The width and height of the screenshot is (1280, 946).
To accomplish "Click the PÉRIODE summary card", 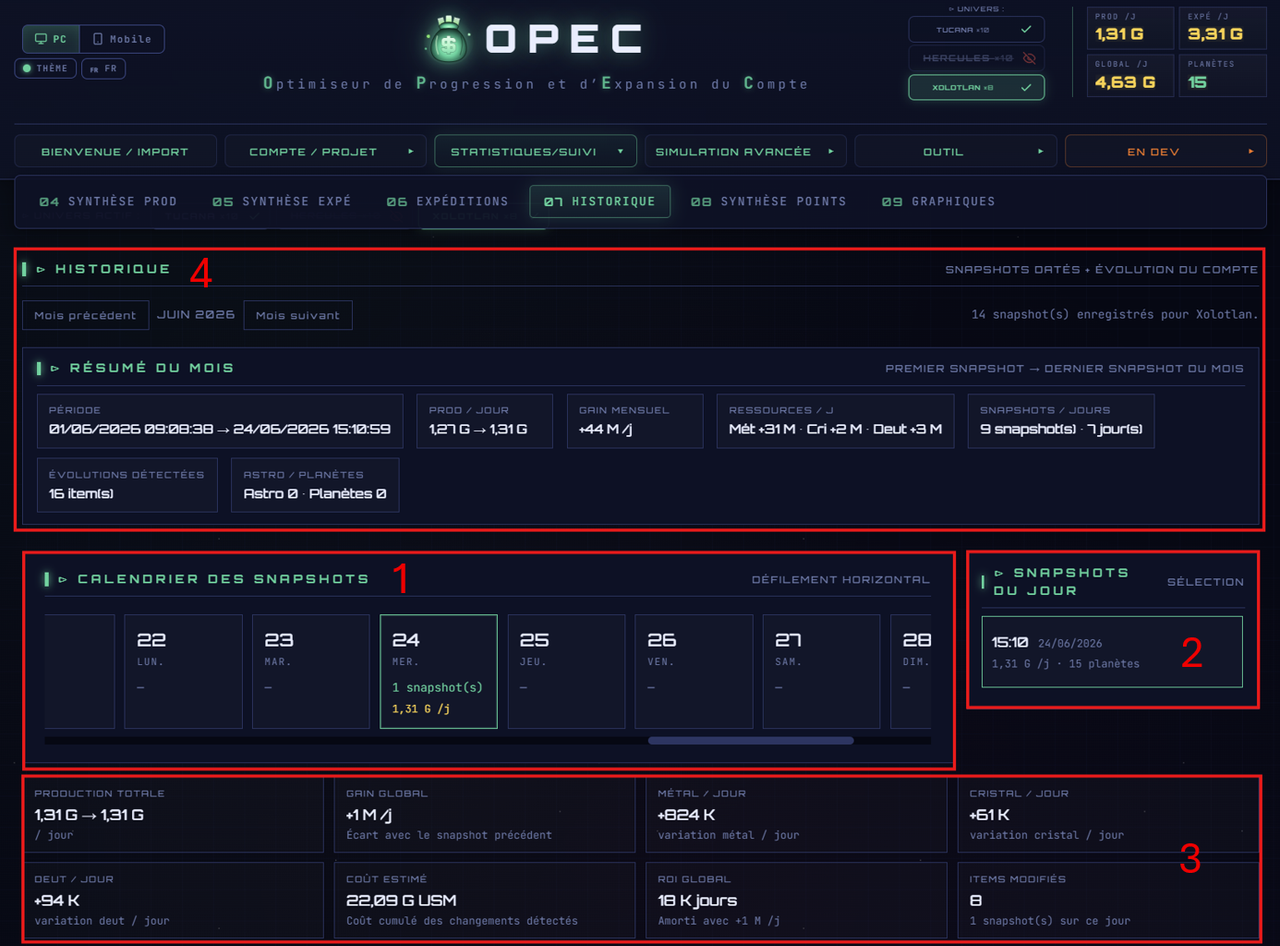I will [220, 421].
